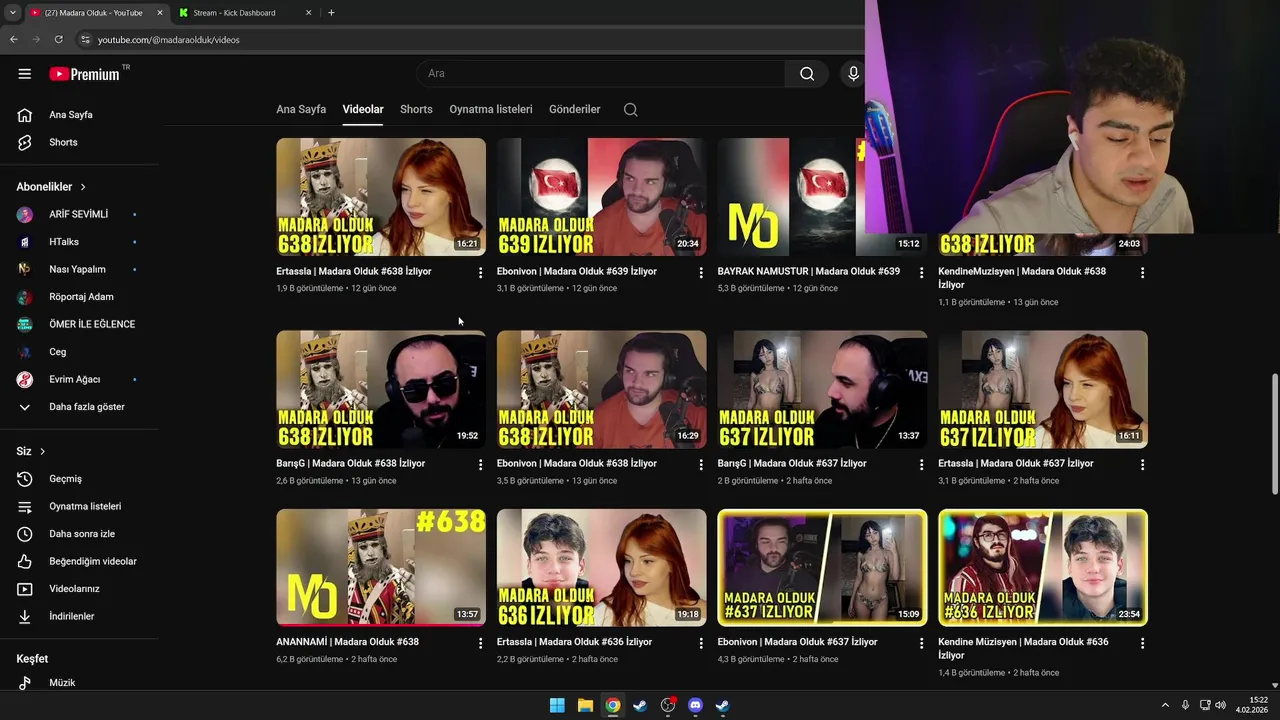Image resolution: width=1280 pixels, height=720 pixels.
Task: Open options for KendineMuzisyen #638 video
Action: pyautogui.click(x=1142, y=272)
